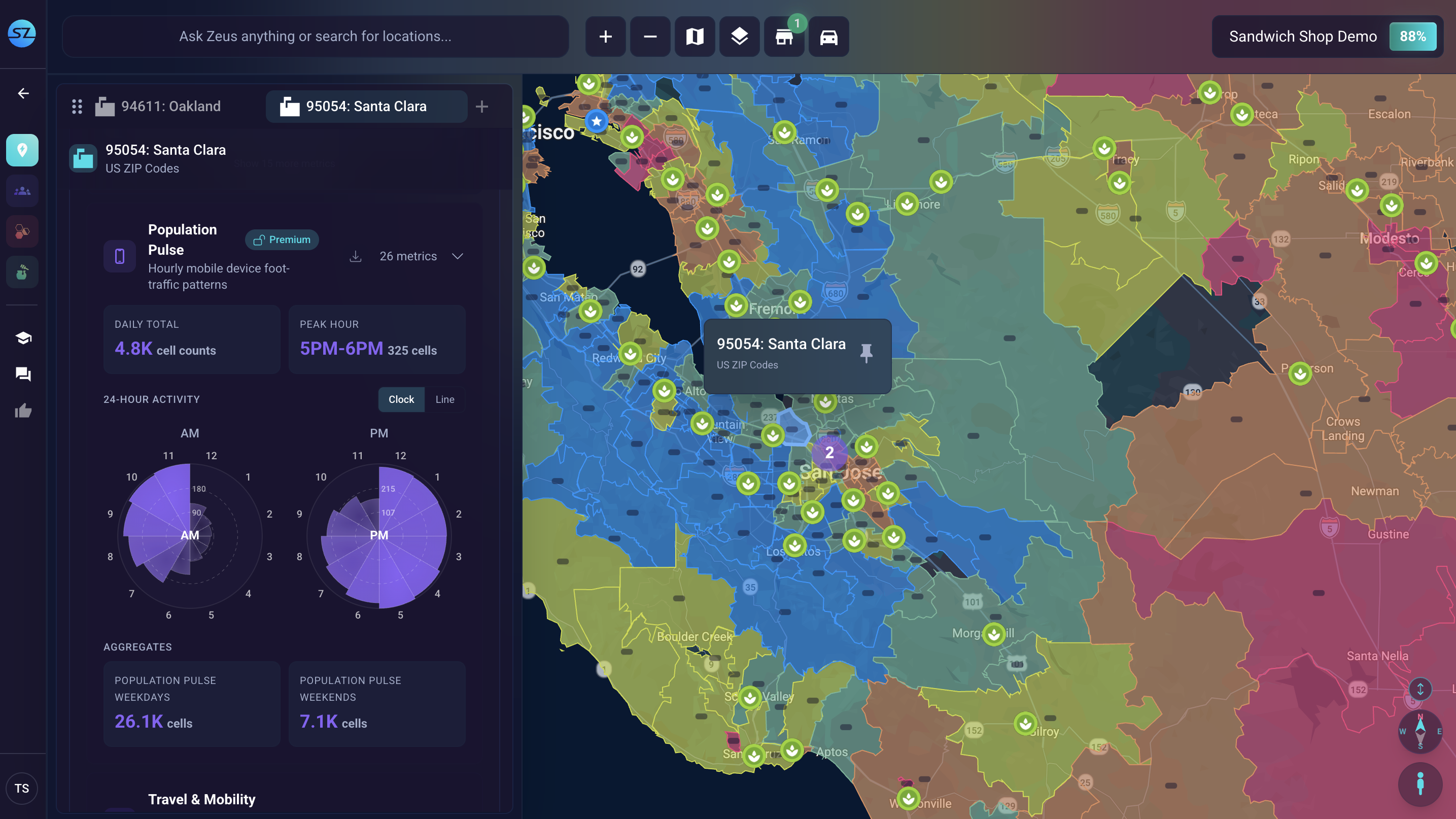Open the chat messages icon
This screenshot has height=819, width=1456.
click(x=23, y=374)
